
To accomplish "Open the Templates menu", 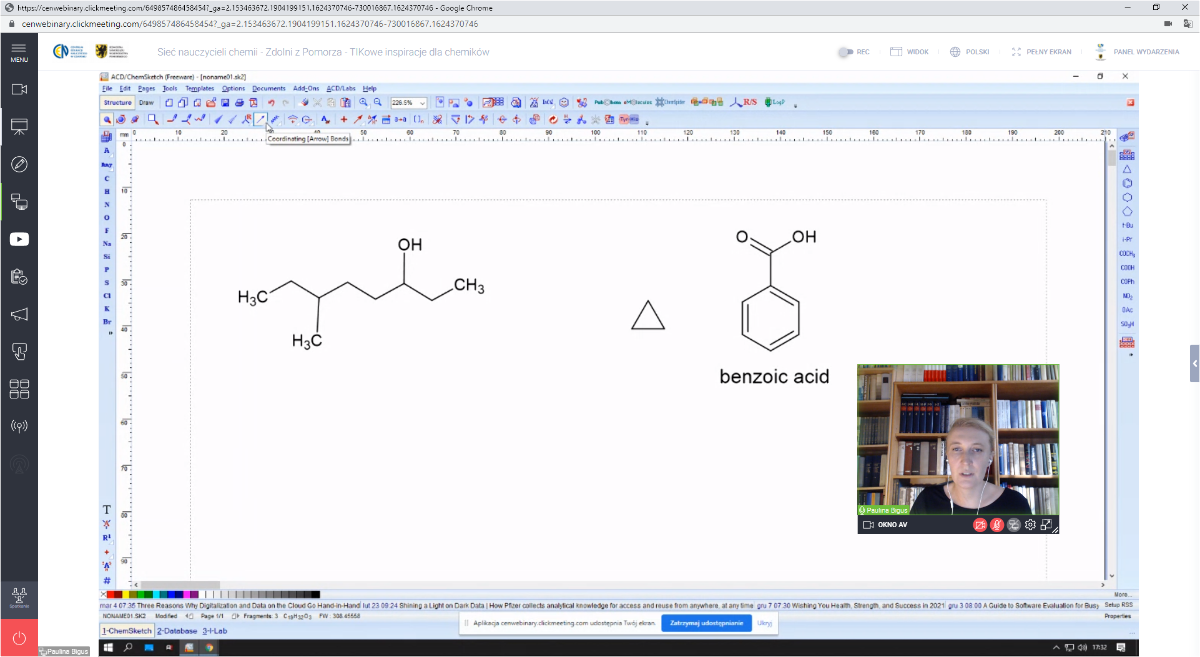I will coord(199,88).
